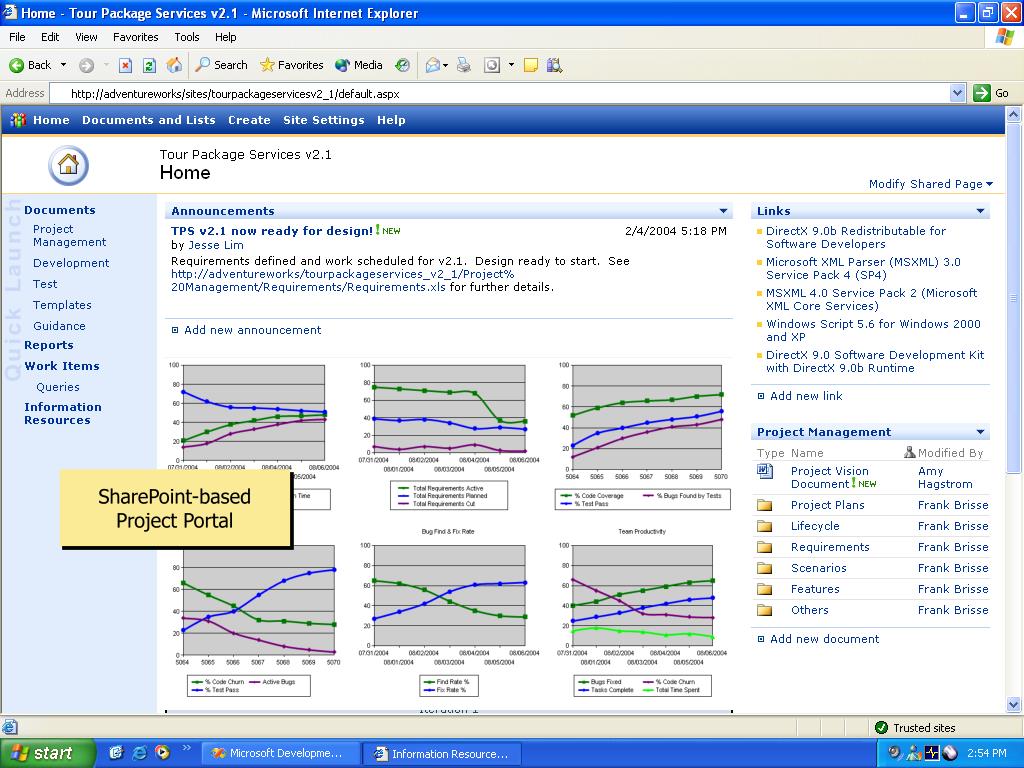The image size is (1024, 768).
Task: Click the Back navigation arrow icon
Action: coord(16,65)
